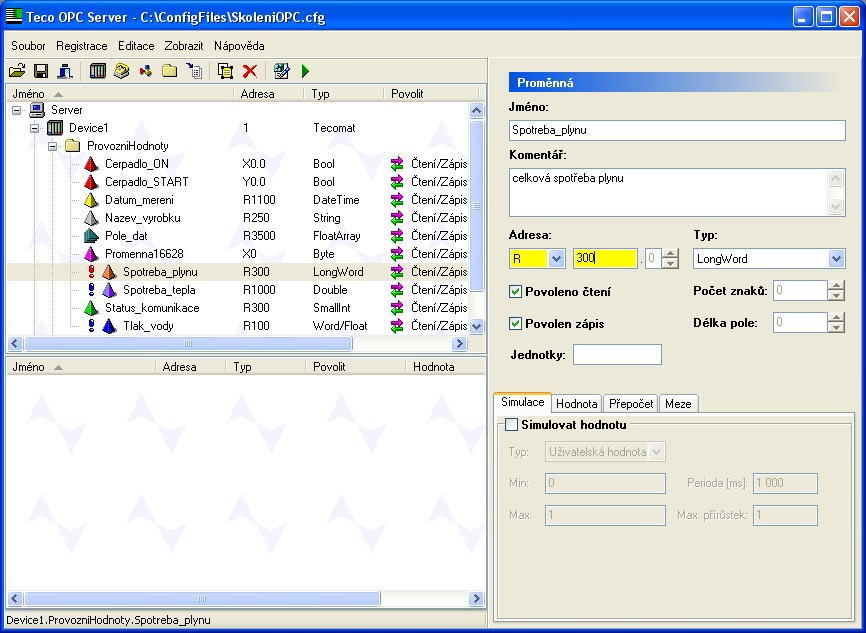Viewport: 866px width, 633px height.
Task: Toggle the Povolen zápis checkbox
Action: [x=515, y=324]
